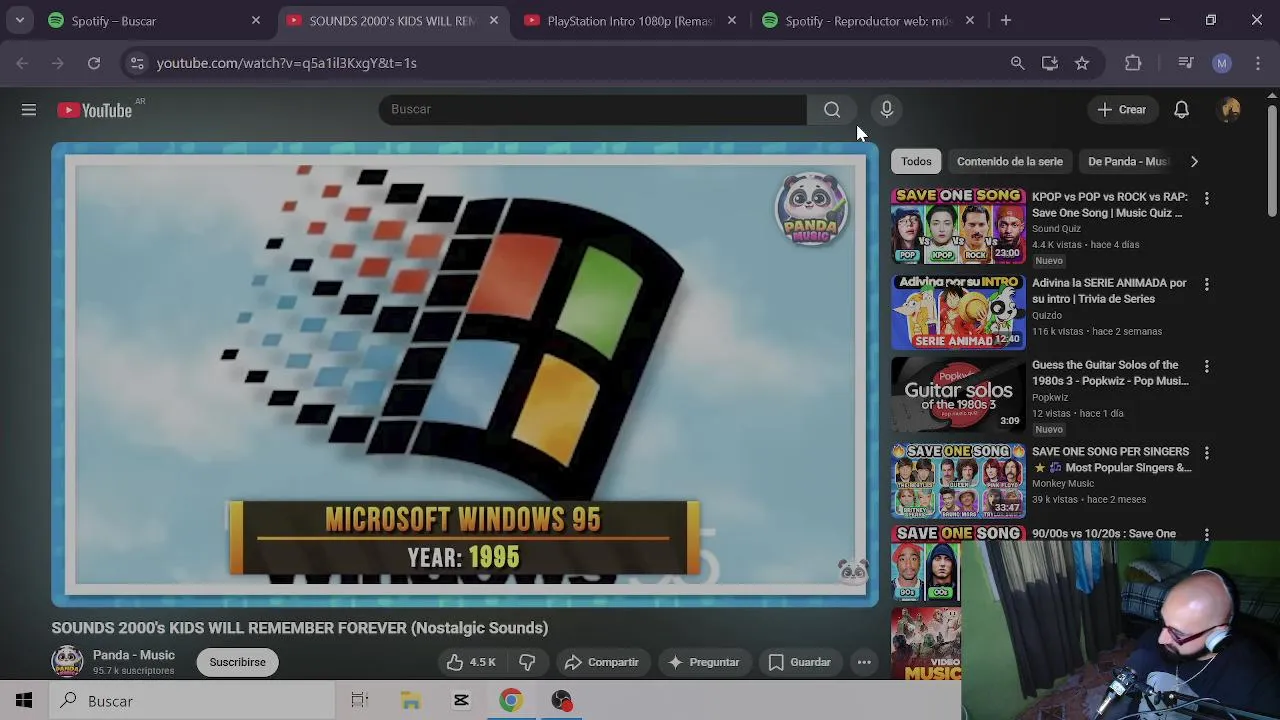Open the notifications bell
This screenshot has width=1280, height=720.
tap(1181, 110)
